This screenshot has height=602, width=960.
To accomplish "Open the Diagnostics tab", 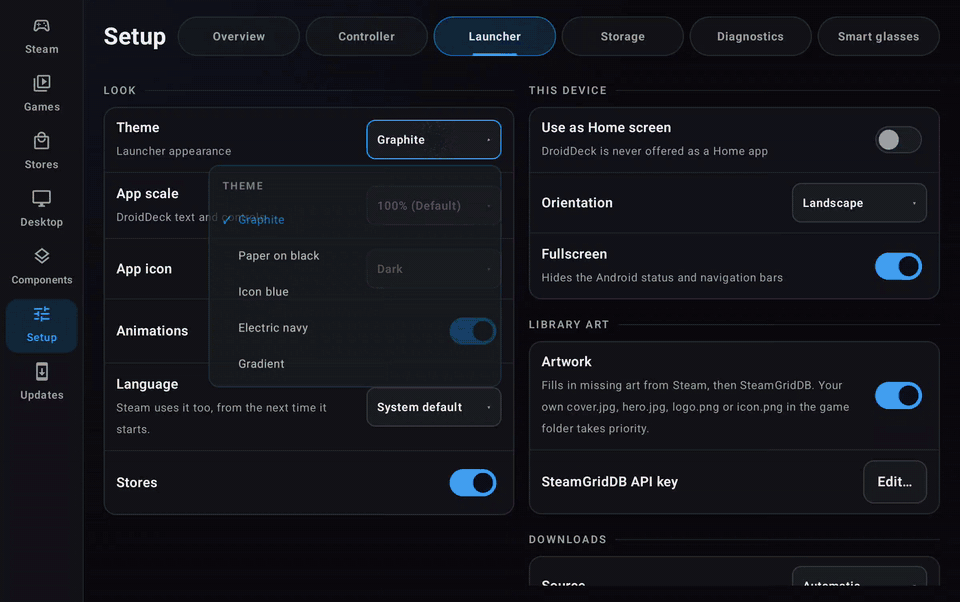I will point(751,36).
